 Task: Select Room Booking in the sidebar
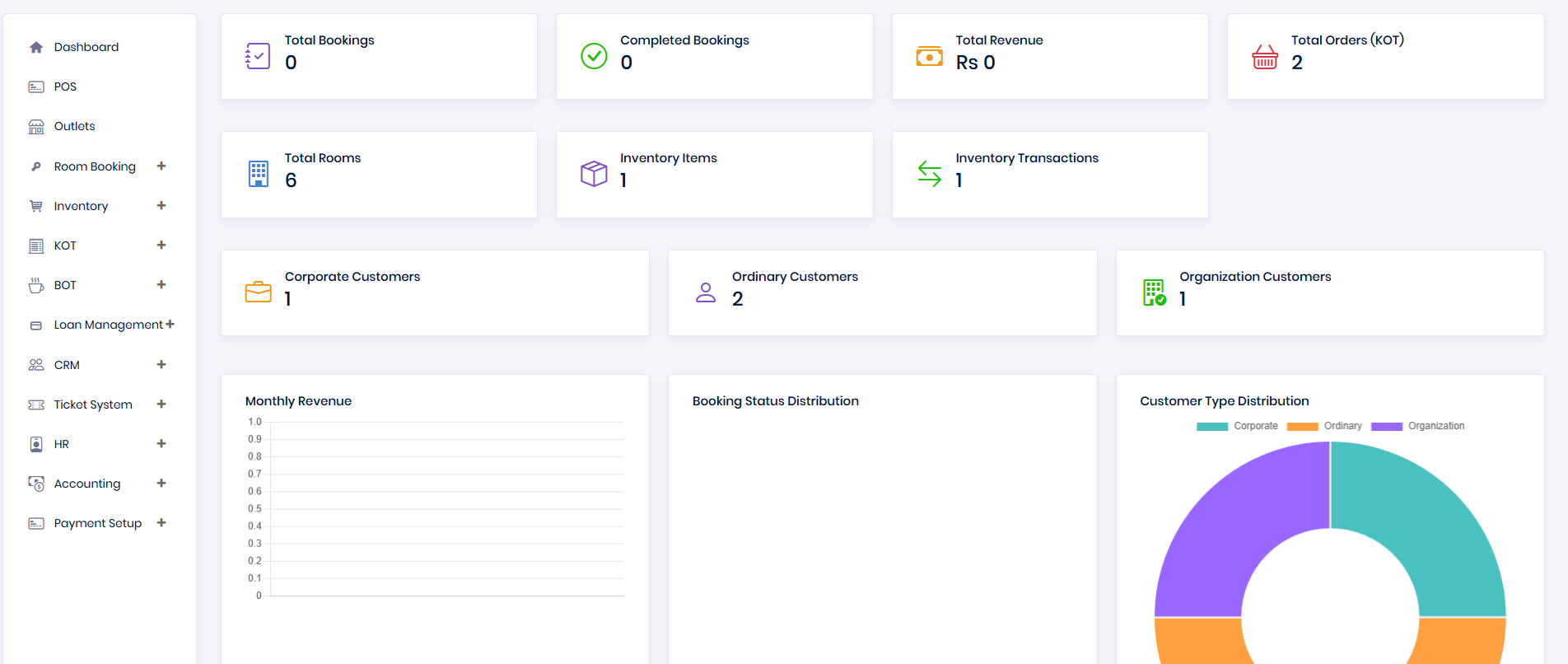95,166
